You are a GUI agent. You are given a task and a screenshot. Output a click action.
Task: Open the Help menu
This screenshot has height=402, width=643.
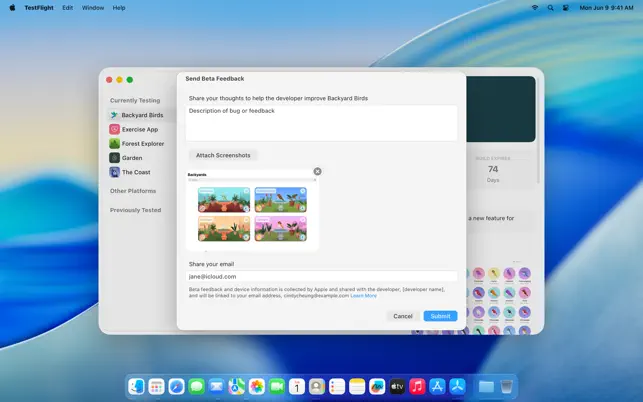pos(119,7)
